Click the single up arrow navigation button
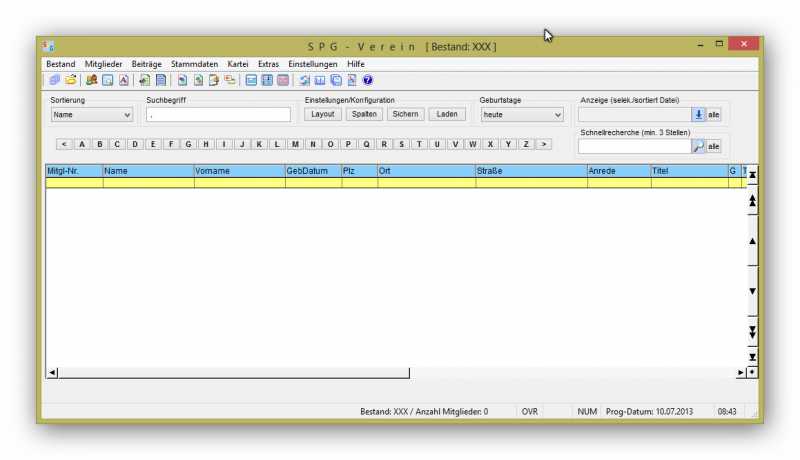This screenshot has width=800, height=460. coord(752,242)
